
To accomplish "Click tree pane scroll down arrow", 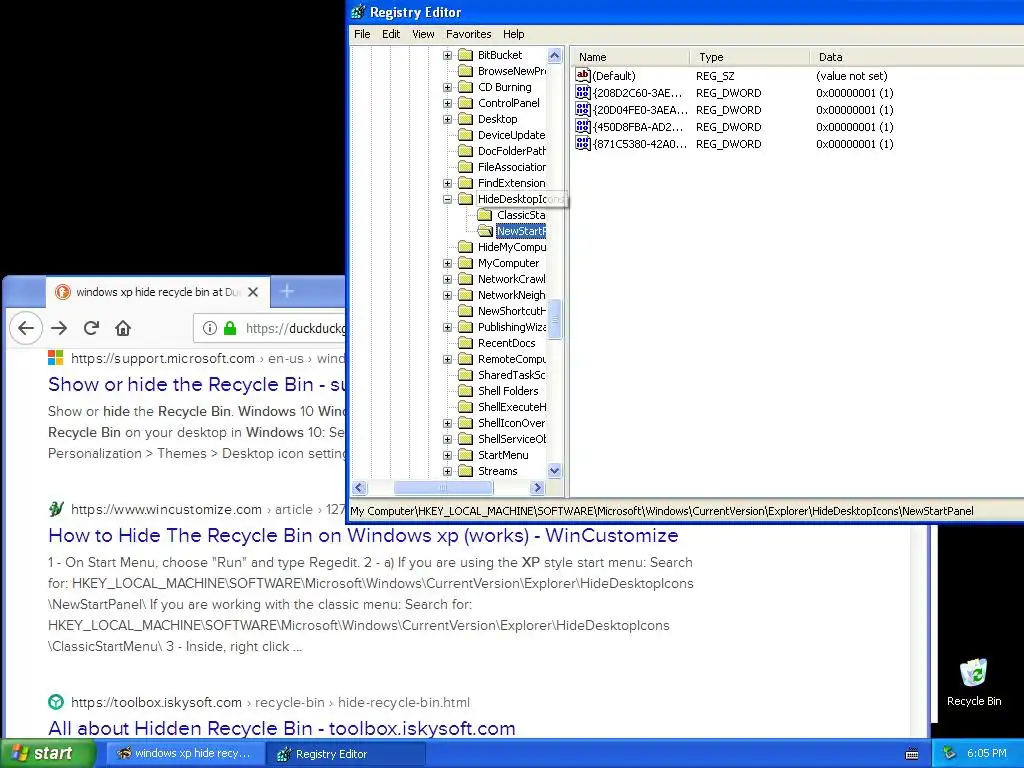I will point(554,471).
